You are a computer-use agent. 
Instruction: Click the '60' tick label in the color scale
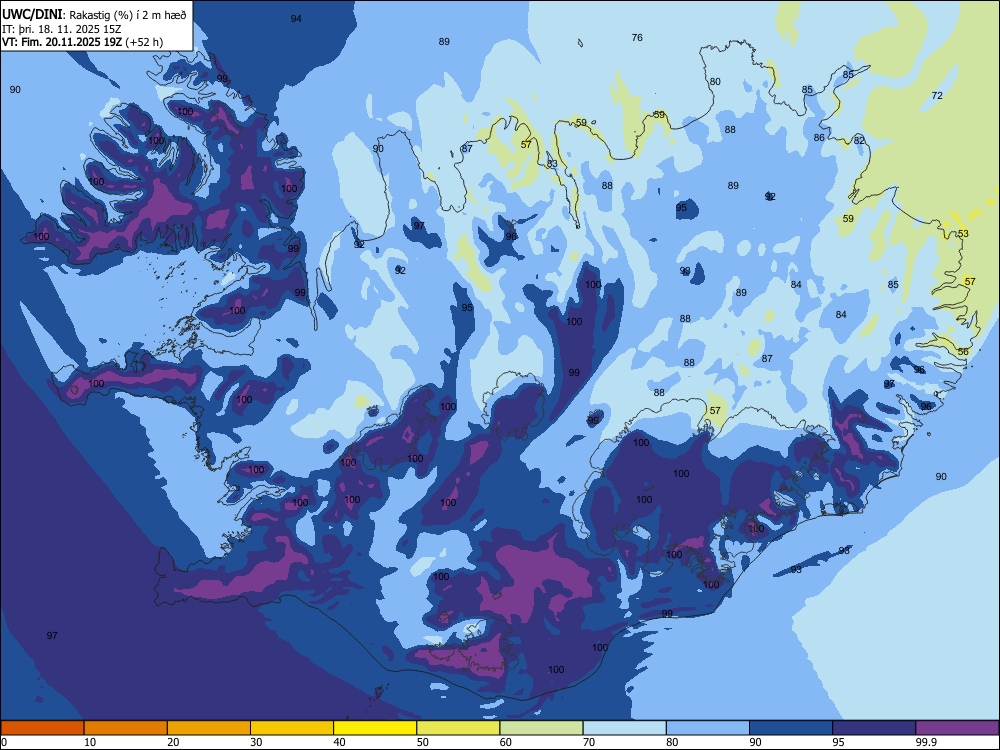click(506, 742)
